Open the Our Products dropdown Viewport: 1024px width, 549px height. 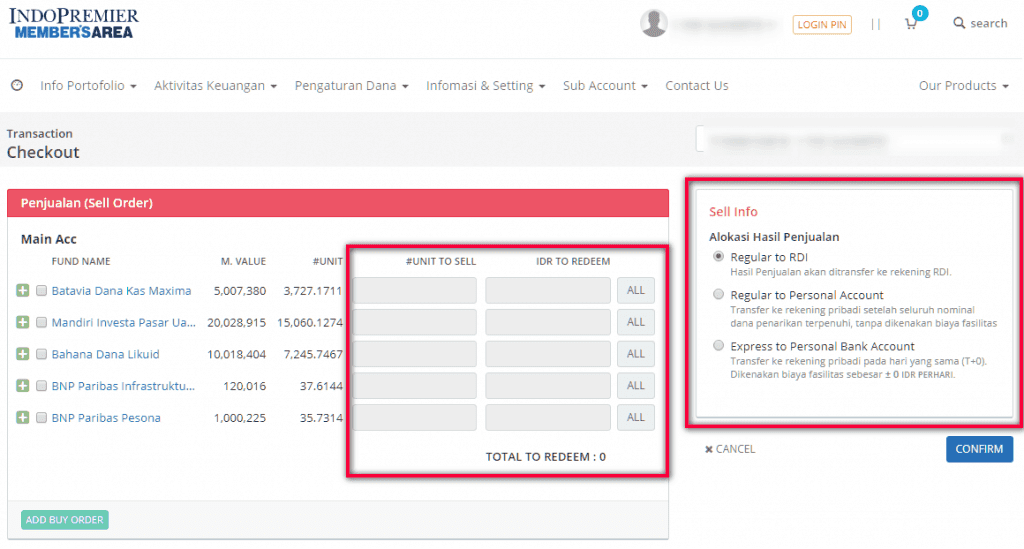(963, 86)
